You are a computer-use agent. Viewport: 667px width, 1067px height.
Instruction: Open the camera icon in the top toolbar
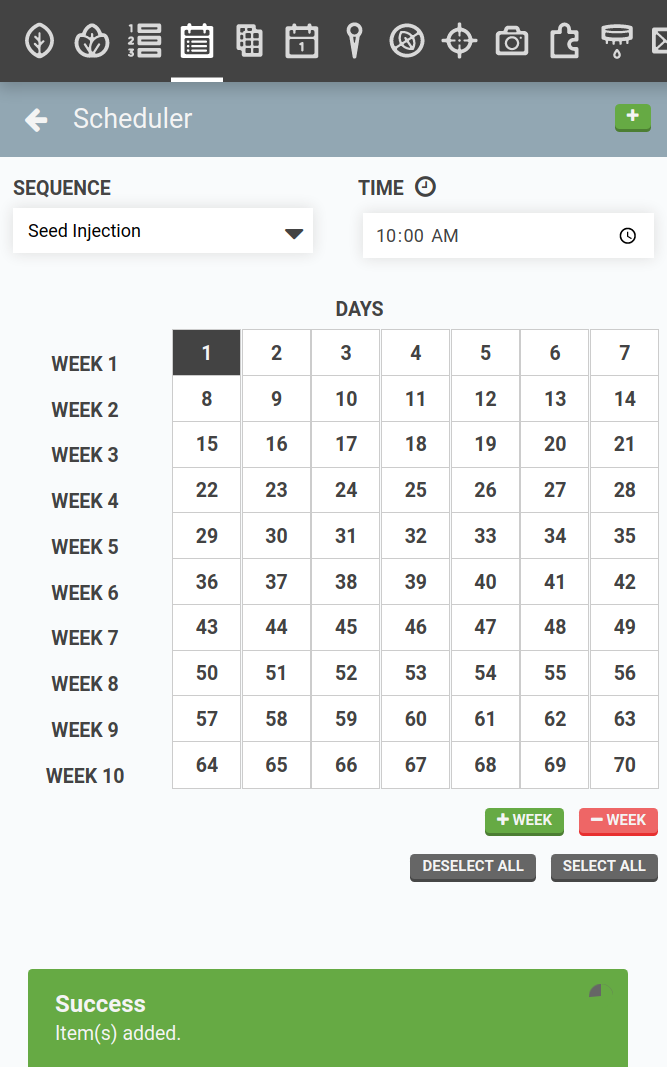pos(511,41)
